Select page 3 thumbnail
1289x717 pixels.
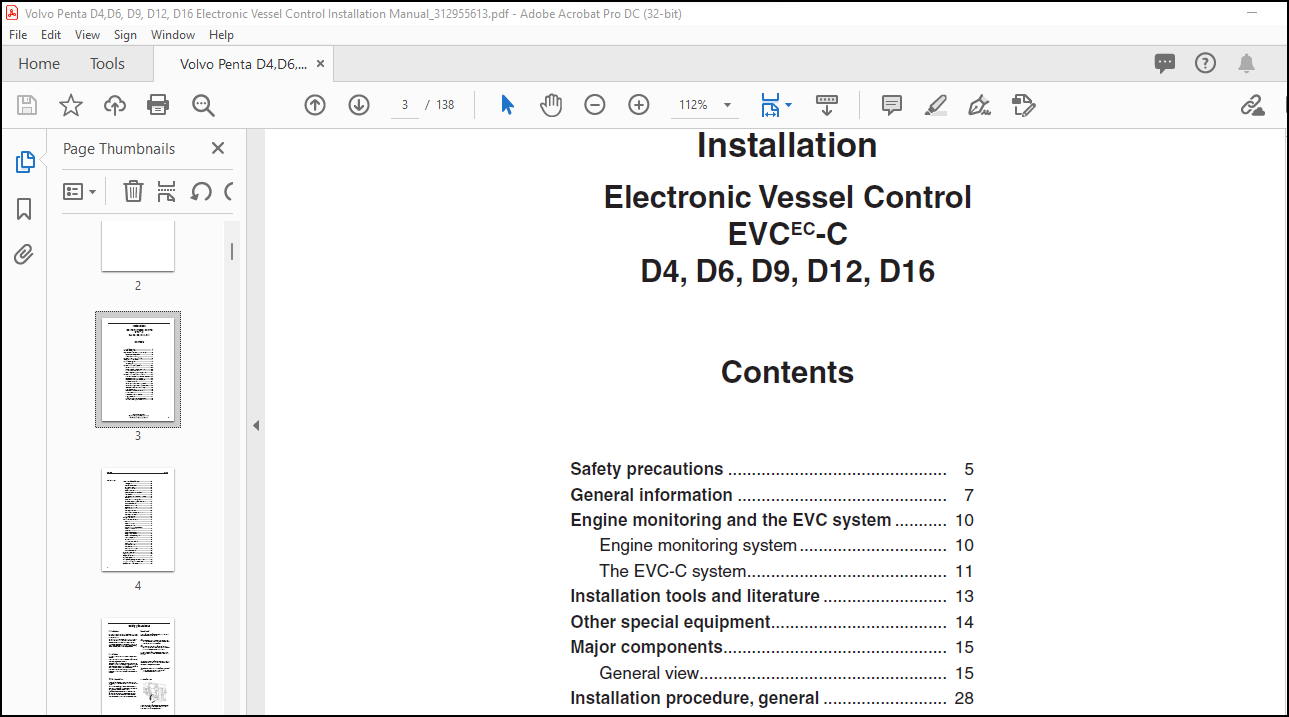click(138, 369)
